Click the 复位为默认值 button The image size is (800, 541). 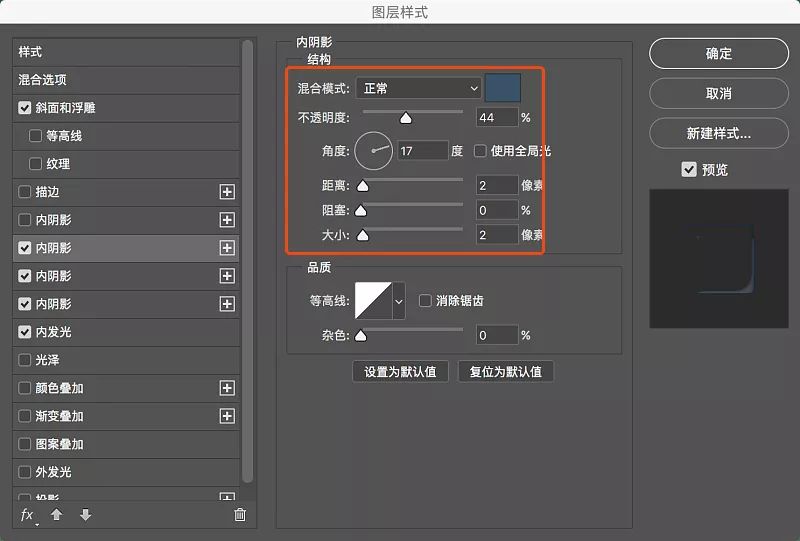506,372
